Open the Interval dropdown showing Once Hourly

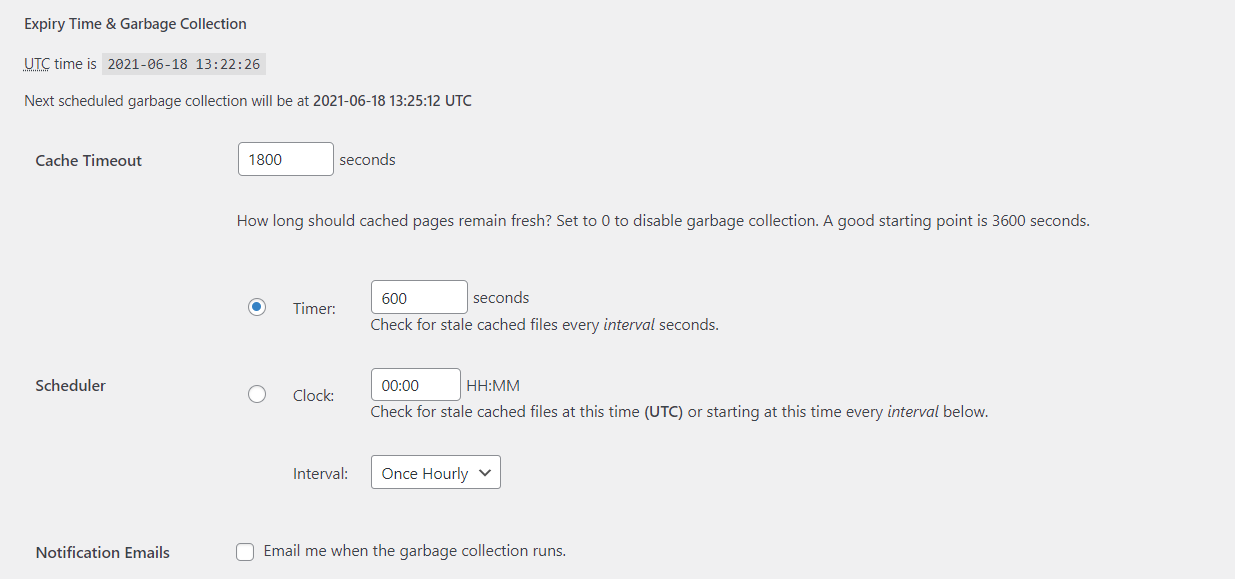pyautogui.click(x=435, y=472)
